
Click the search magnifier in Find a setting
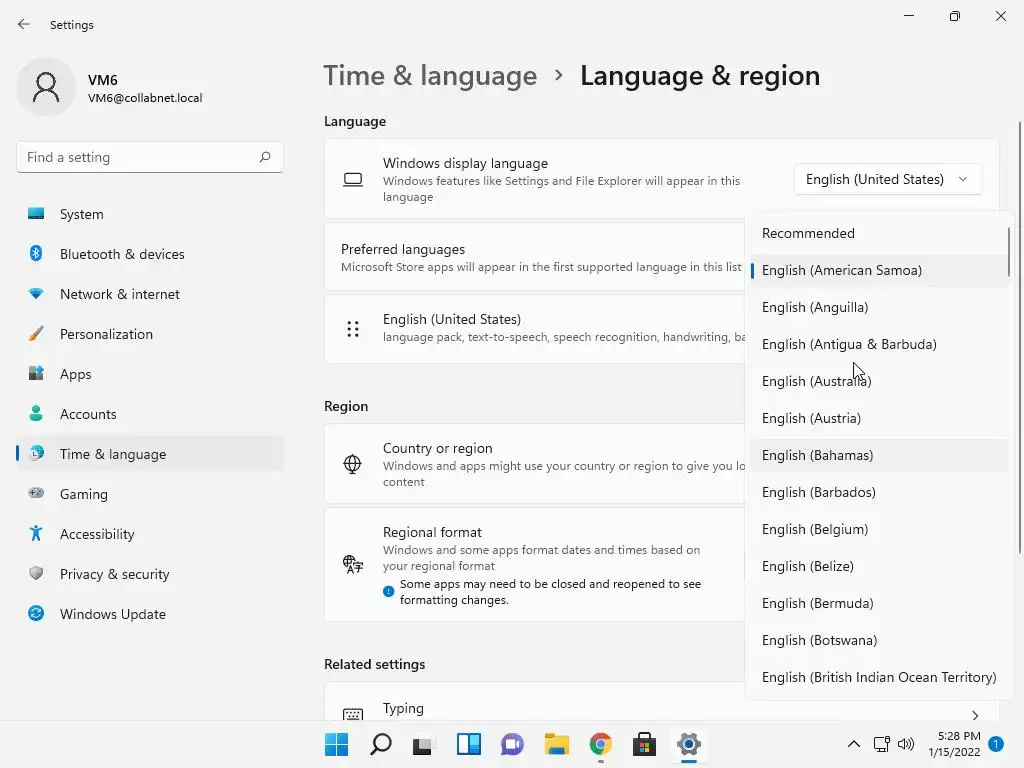264,157
